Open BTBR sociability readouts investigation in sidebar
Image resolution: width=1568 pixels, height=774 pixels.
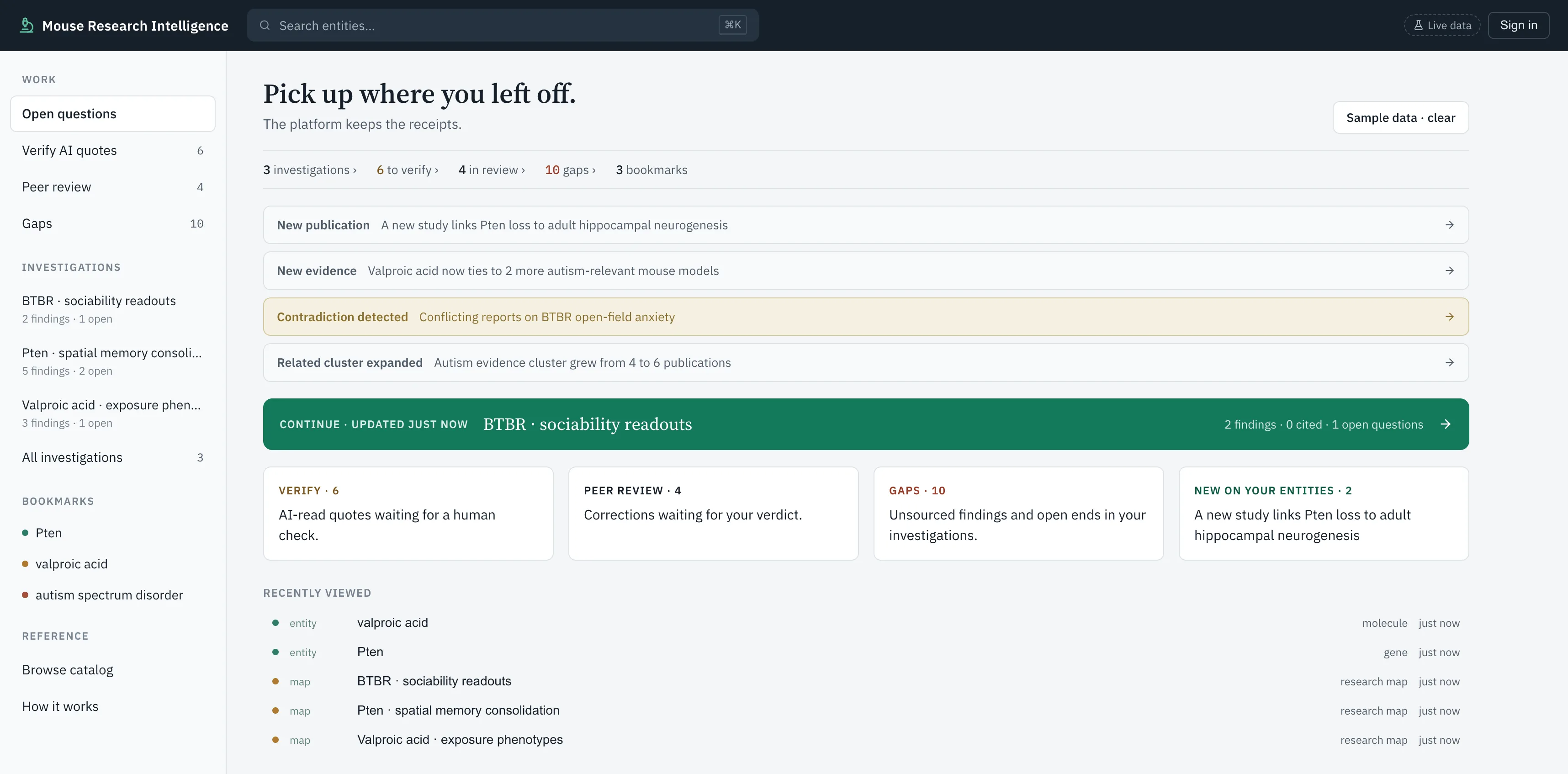point(112,309)
